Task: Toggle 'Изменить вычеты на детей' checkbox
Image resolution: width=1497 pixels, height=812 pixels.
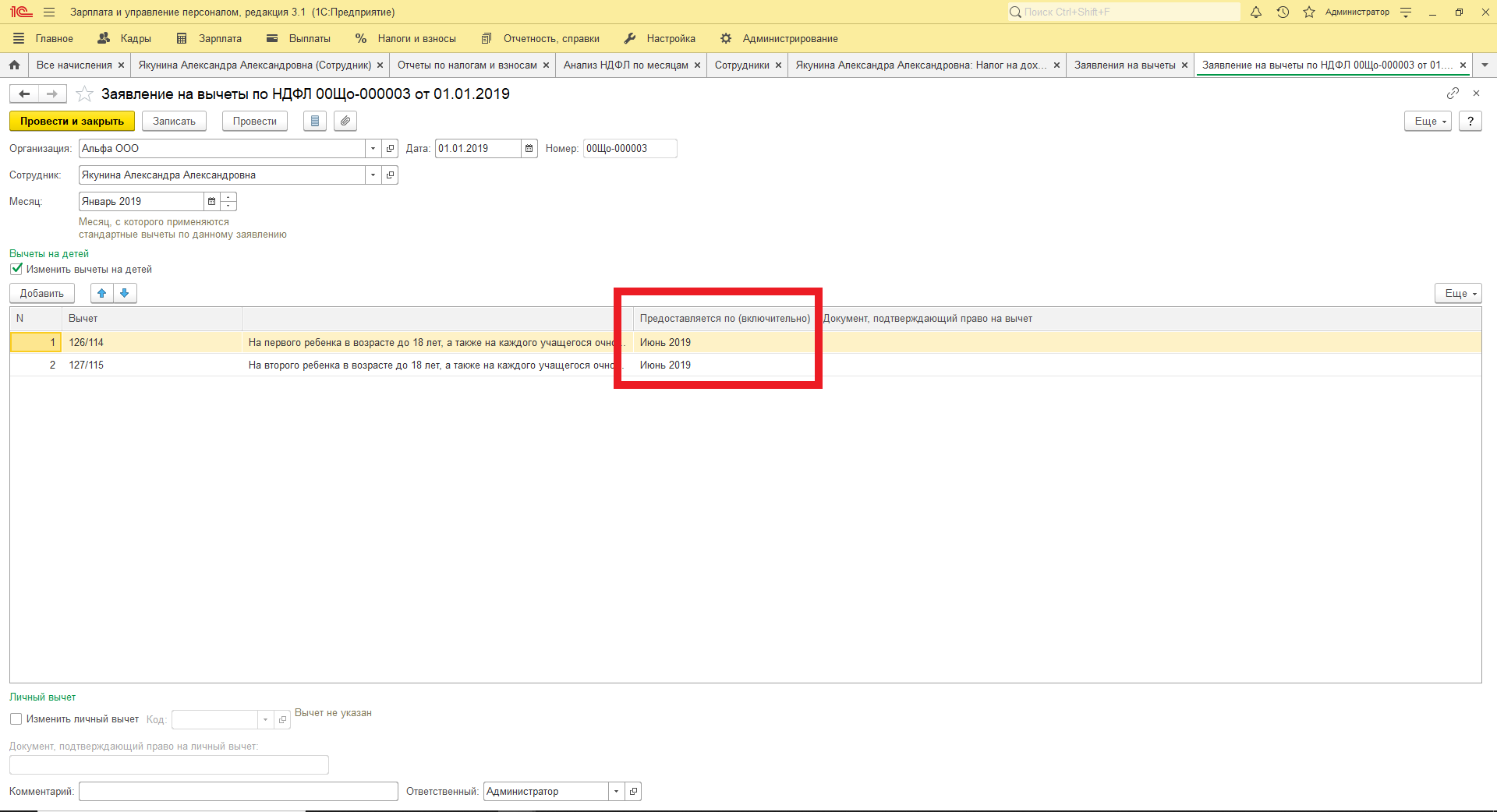Action: tap(16, 269)
